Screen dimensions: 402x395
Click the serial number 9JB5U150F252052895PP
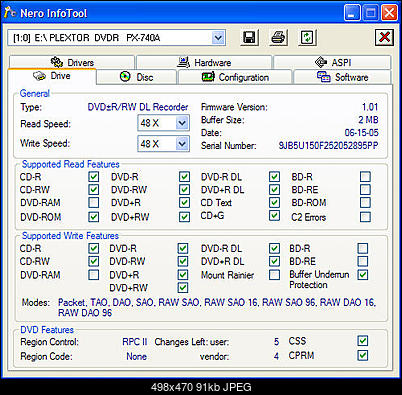[x=328, y=146]
